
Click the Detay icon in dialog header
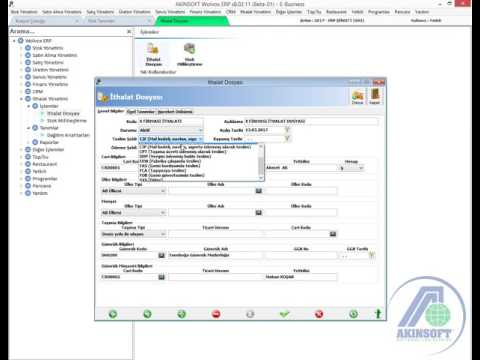click(x=357, y=96)
